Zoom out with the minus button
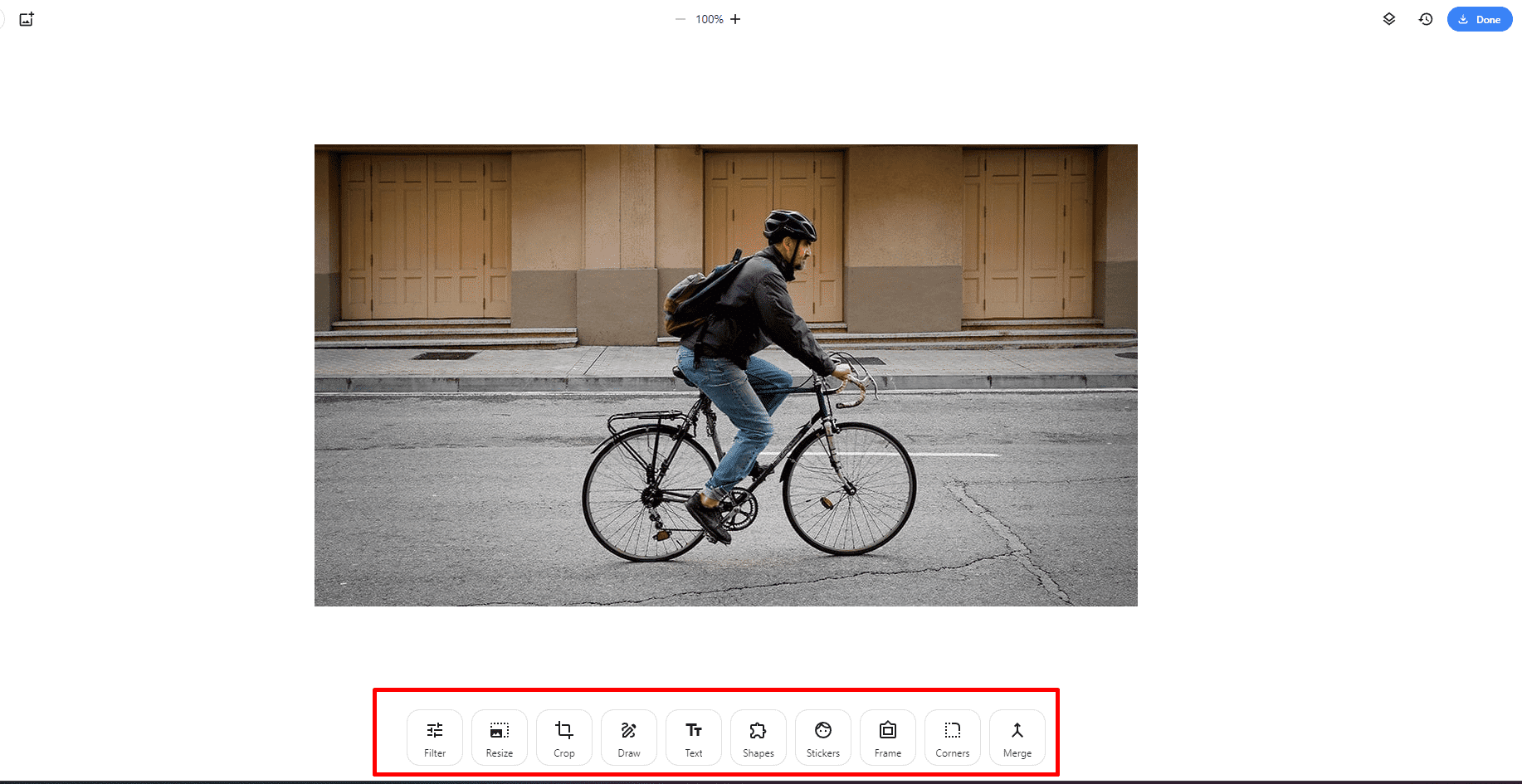The width and height of the screenshot is (1522, 784). tap(681, 19)
